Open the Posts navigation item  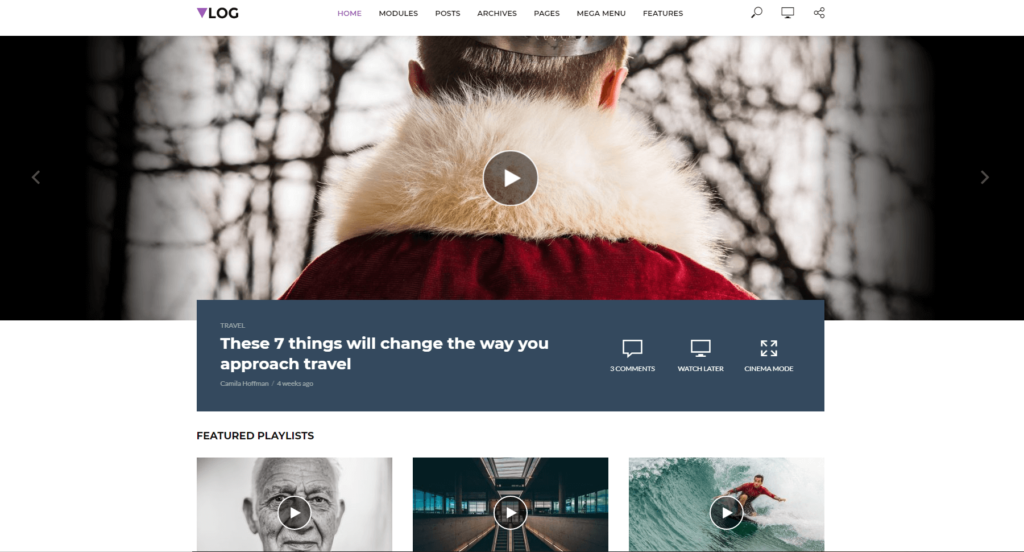[447, 13]
